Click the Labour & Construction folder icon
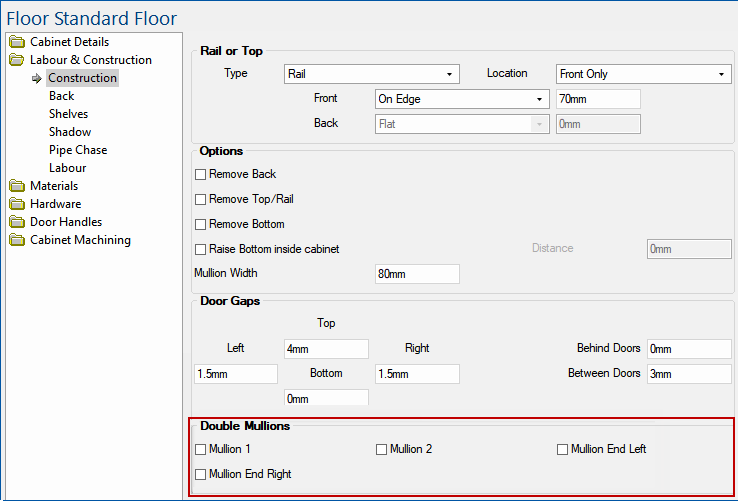738x501 pixels. click(17, 60)
